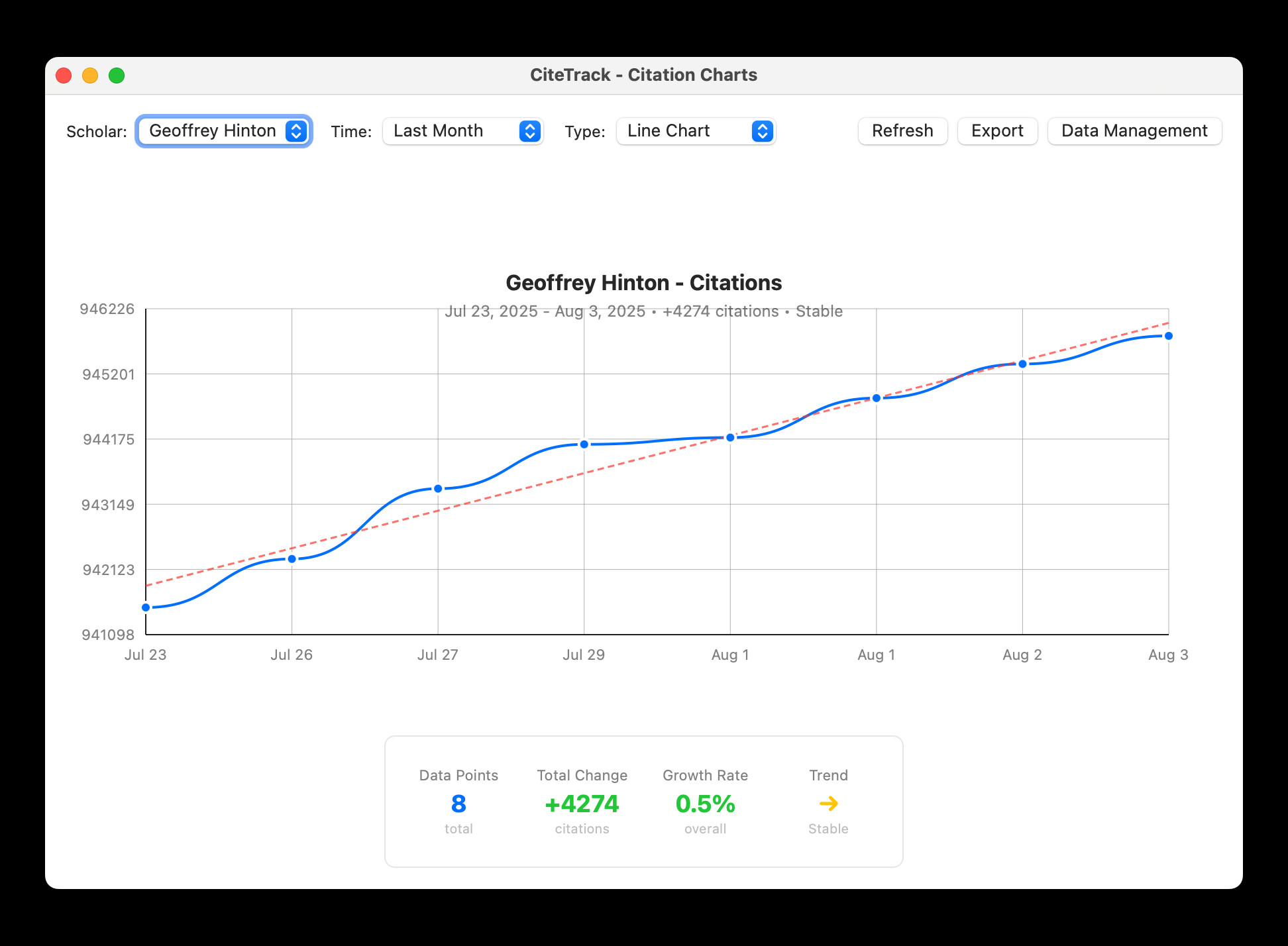1288x946 pixels.
Task: Click the chart title Geoffrey Hinton - Citations
Action: tap(643, 283)
